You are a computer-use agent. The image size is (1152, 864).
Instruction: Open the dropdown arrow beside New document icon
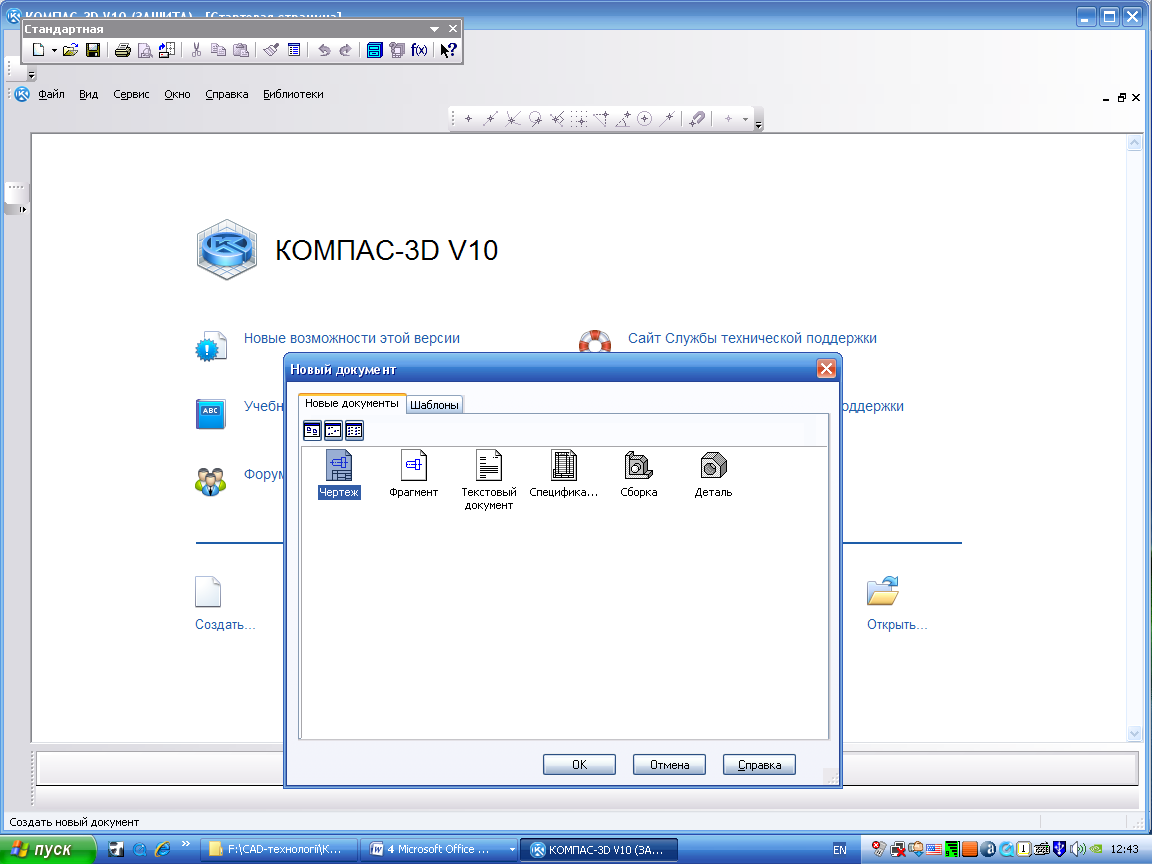(54, 51)
